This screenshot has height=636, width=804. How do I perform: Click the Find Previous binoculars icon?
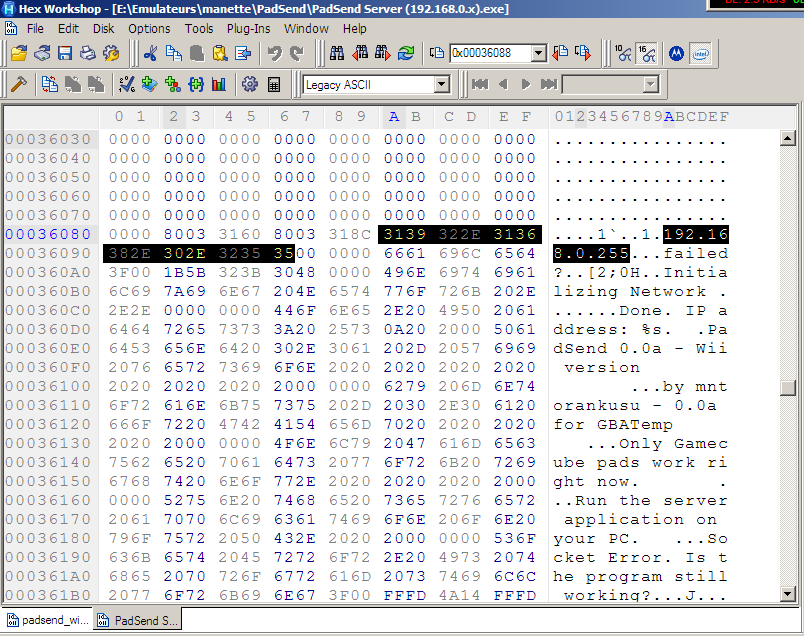360,53
